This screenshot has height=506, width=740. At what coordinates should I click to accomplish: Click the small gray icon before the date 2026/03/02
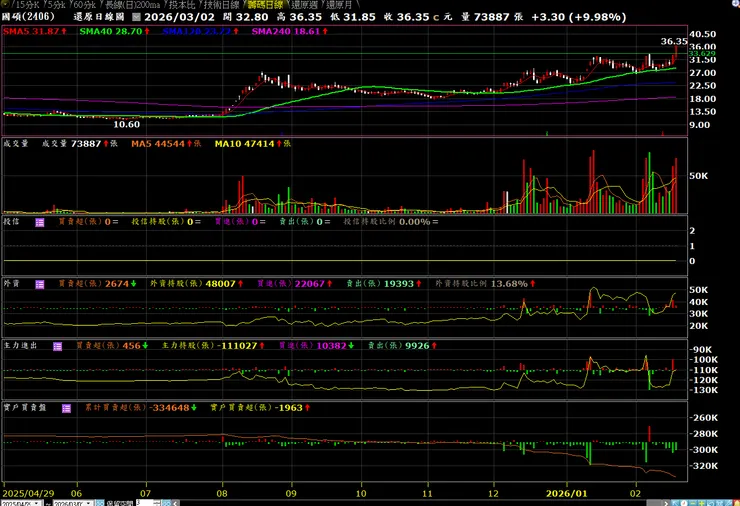click(x=136, y=17)
